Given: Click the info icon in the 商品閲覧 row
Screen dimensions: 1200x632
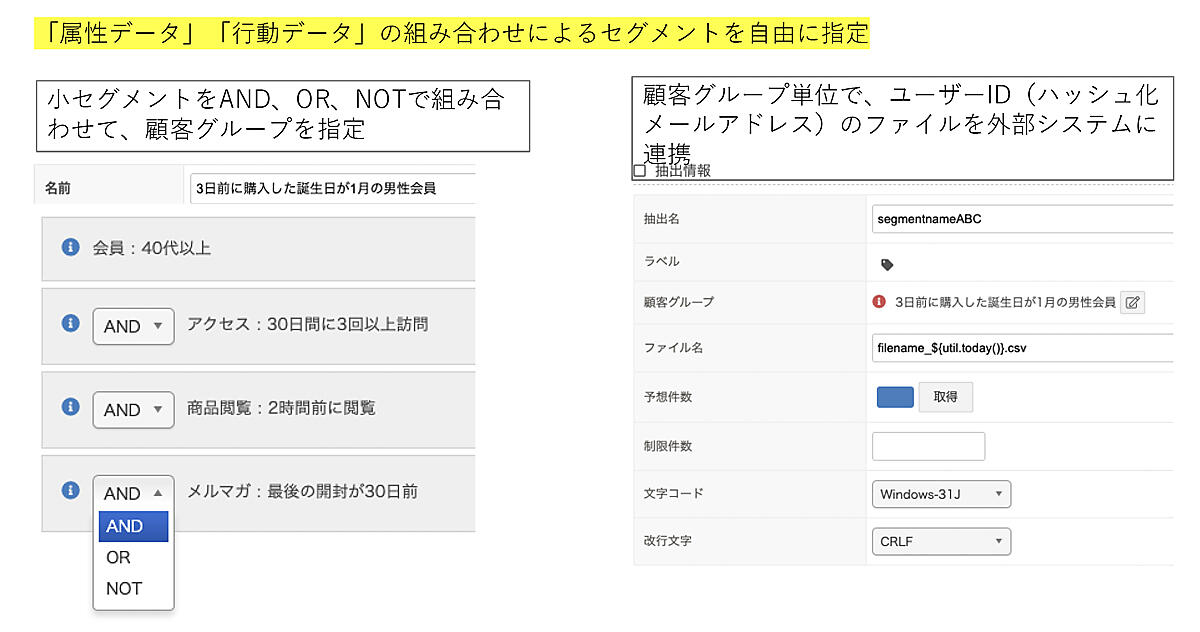Looking at the screenshot, I should pos(70,407).
